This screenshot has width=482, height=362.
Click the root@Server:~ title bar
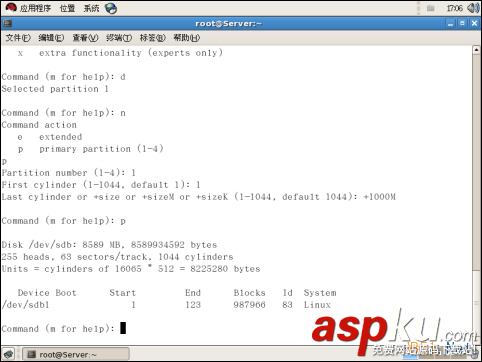[228, 24]
